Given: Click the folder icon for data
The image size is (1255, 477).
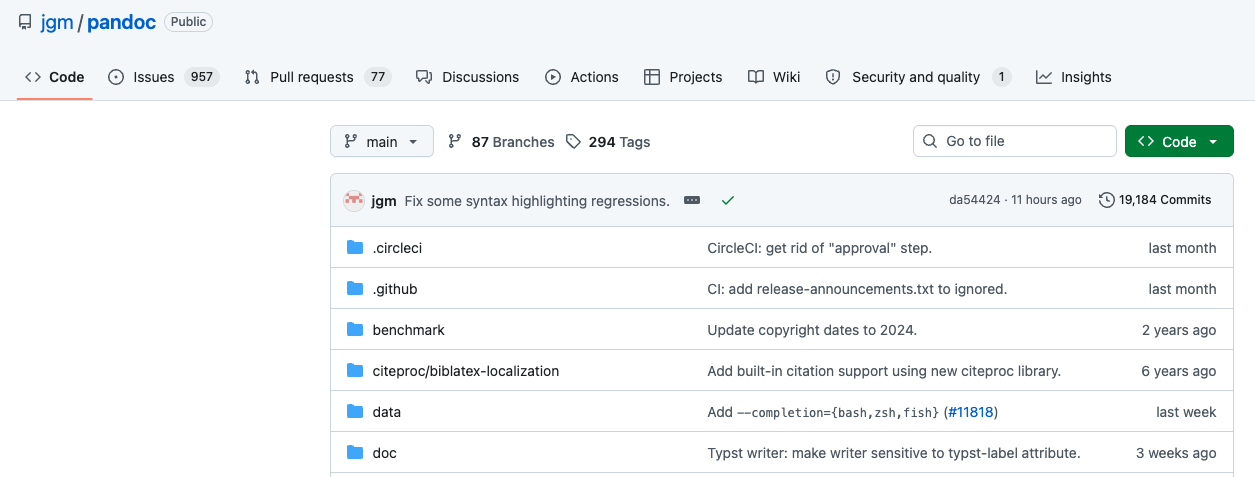Looking at the screenshot, I should point(355,411).
